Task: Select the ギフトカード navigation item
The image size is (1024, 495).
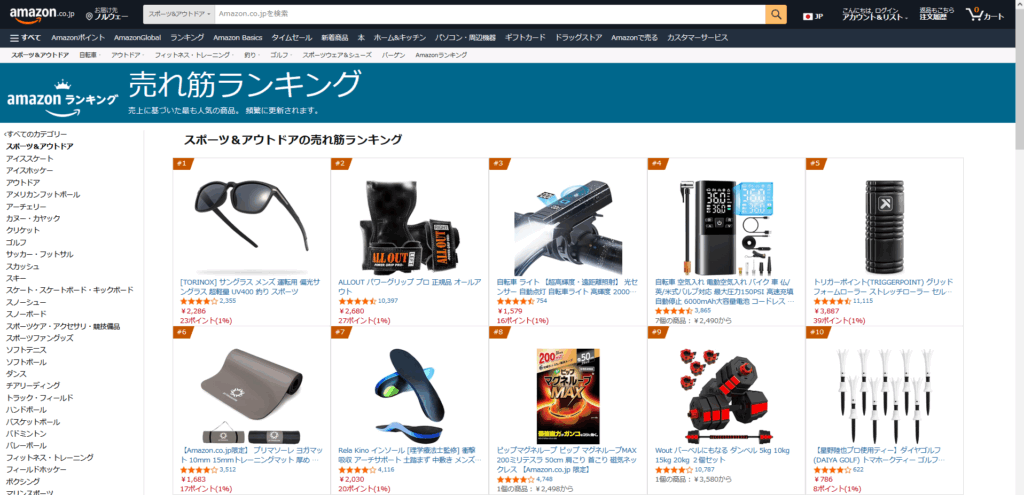Action: coord(525,37)
